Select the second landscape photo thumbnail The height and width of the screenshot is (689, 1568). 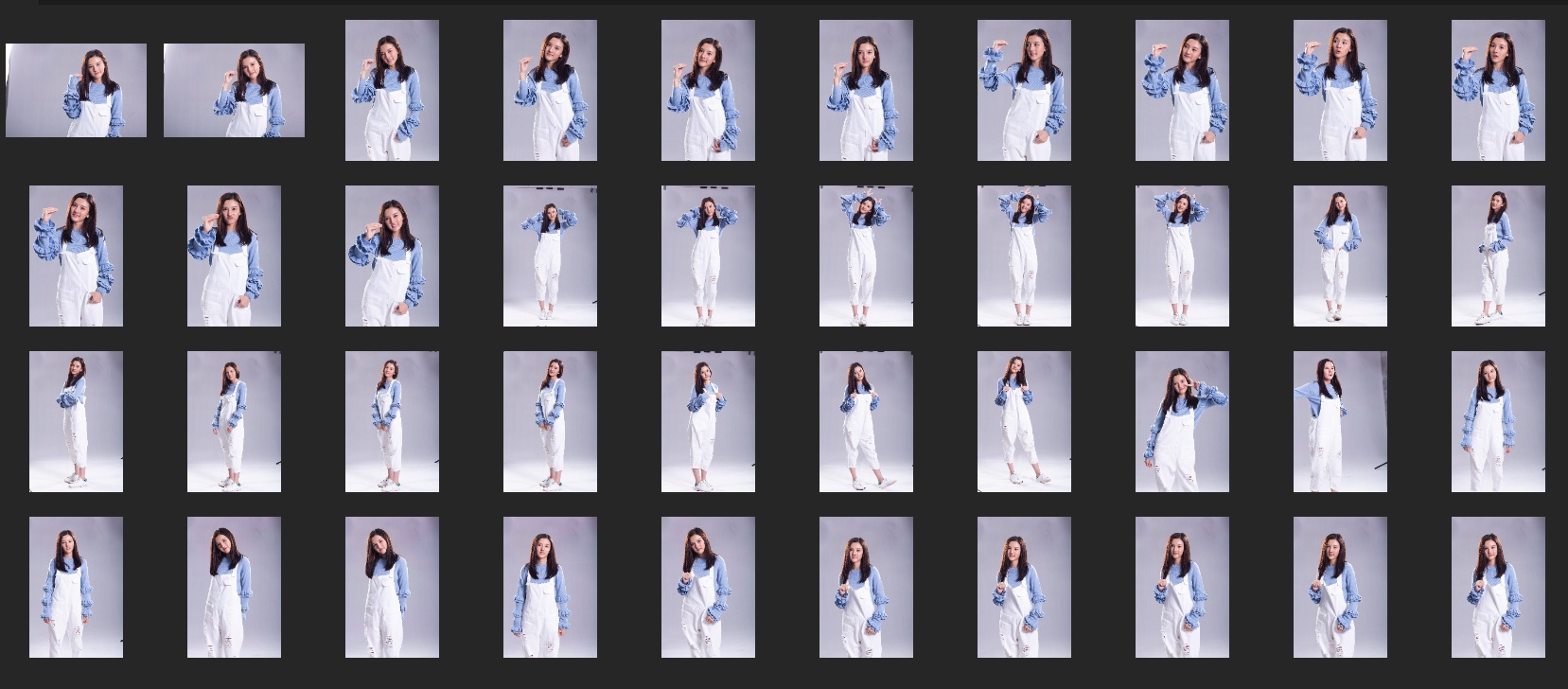(234, 90)
